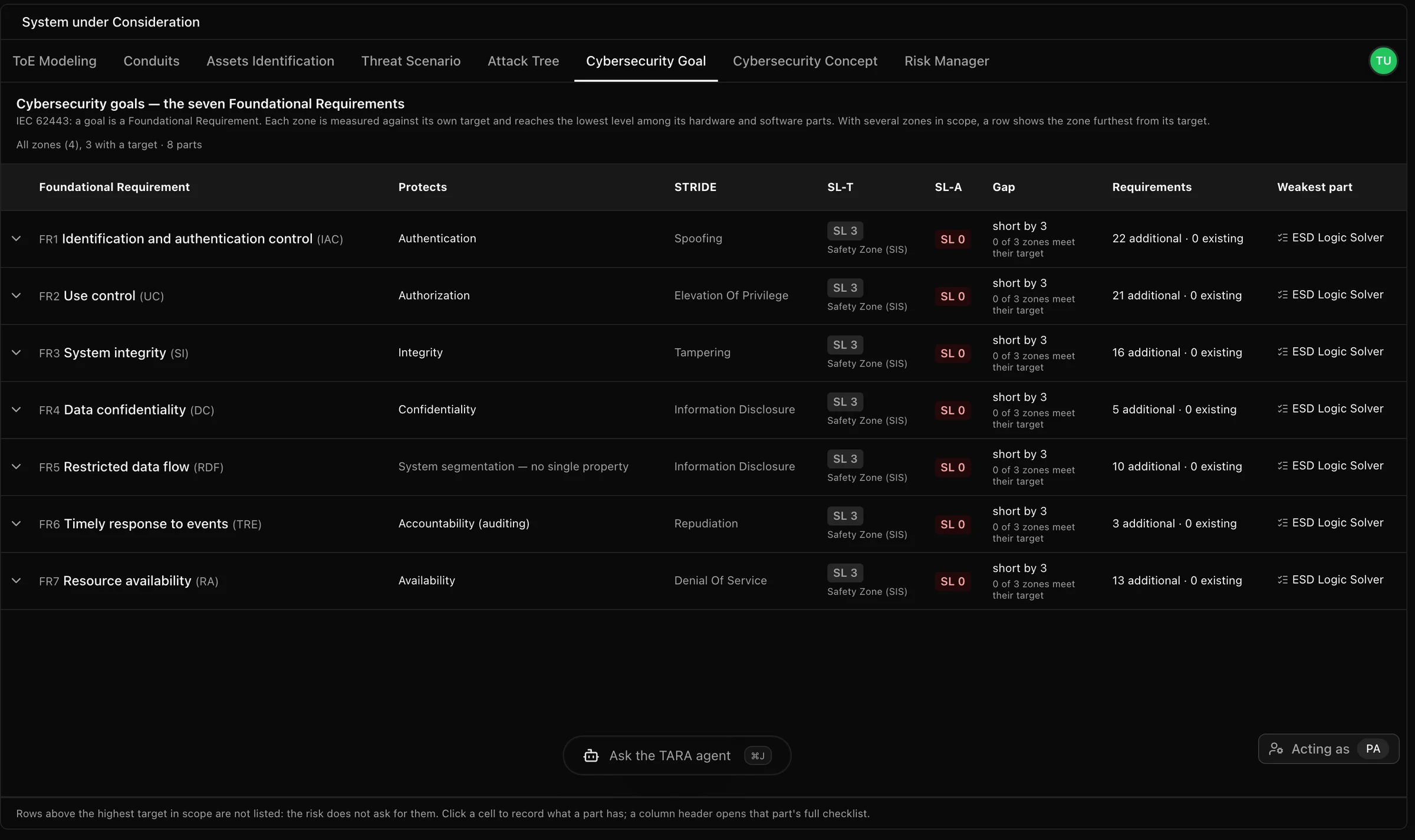This screenshot has width=1415, height=840.
Task: Click checklist icon next to ESD Logic Solver in FR5 row
Action: [x=1282, y=466]
